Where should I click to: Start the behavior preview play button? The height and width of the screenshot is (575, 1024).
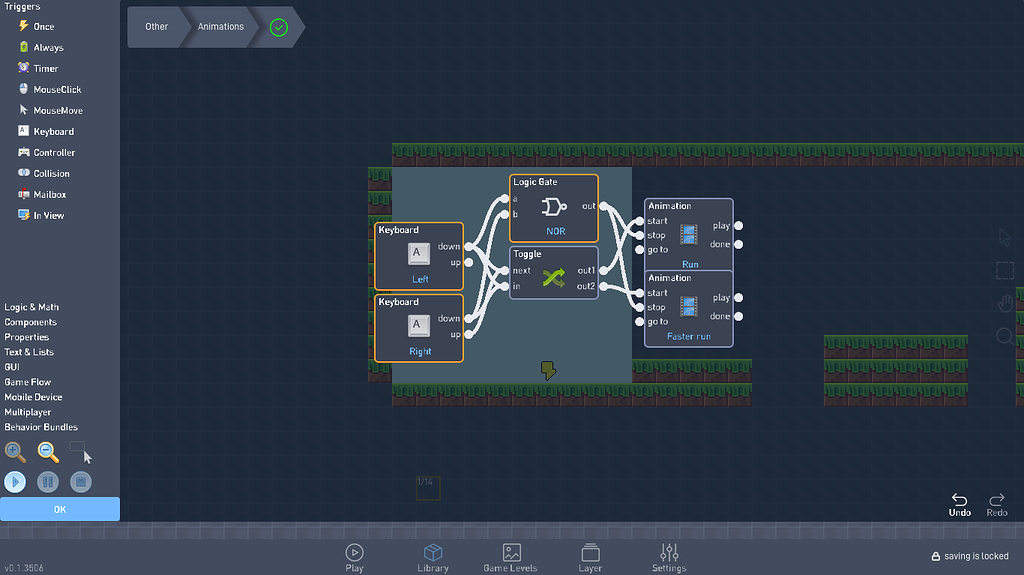(15, 482)
